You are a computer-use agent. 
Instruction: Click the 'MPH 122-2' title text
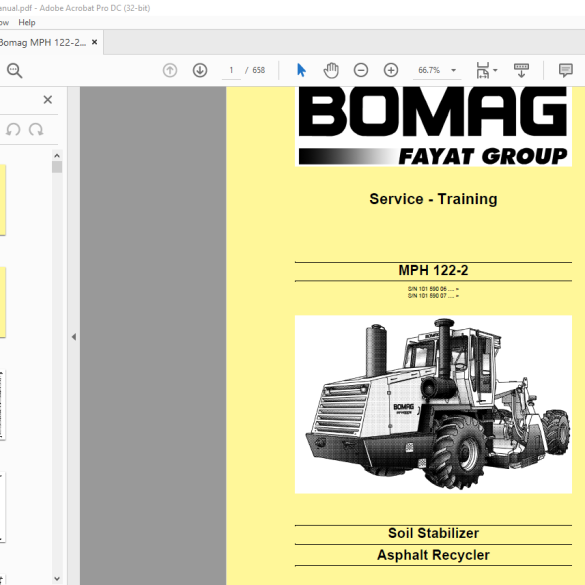(433, 270)
